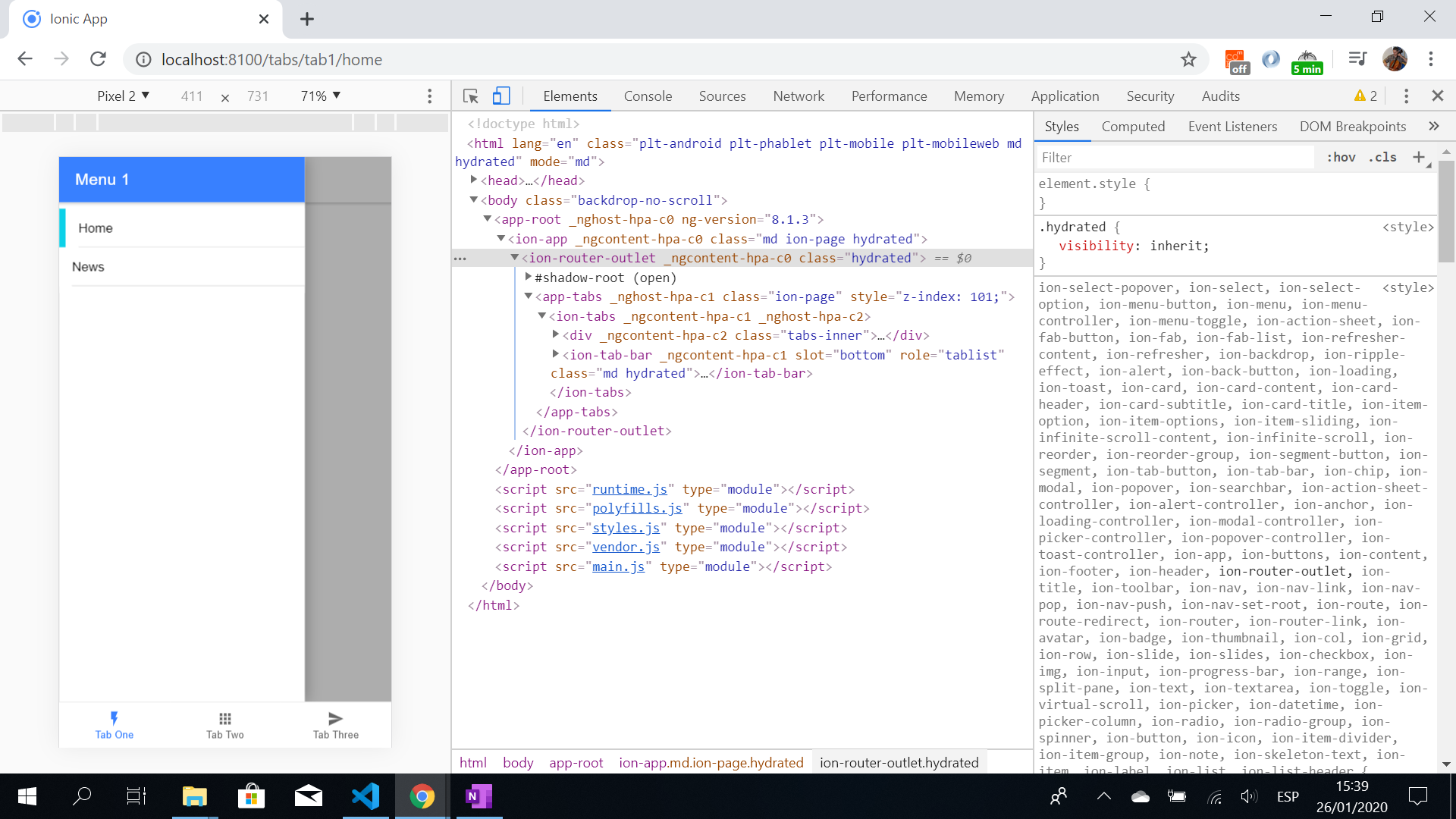1456x819 pixels.
Task: Toggle the device toolbar icon
Action: [x=500, y=96]
